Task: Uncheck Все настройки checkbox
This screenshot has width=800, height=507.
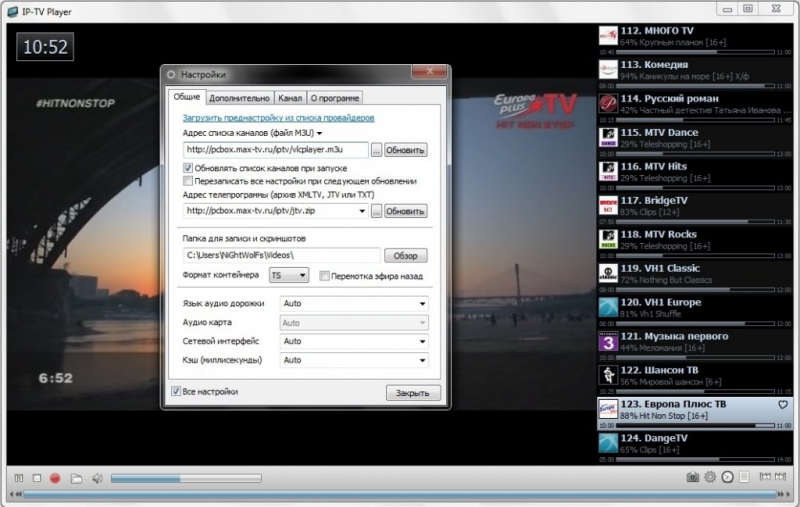Action: [x=176, y=391]
